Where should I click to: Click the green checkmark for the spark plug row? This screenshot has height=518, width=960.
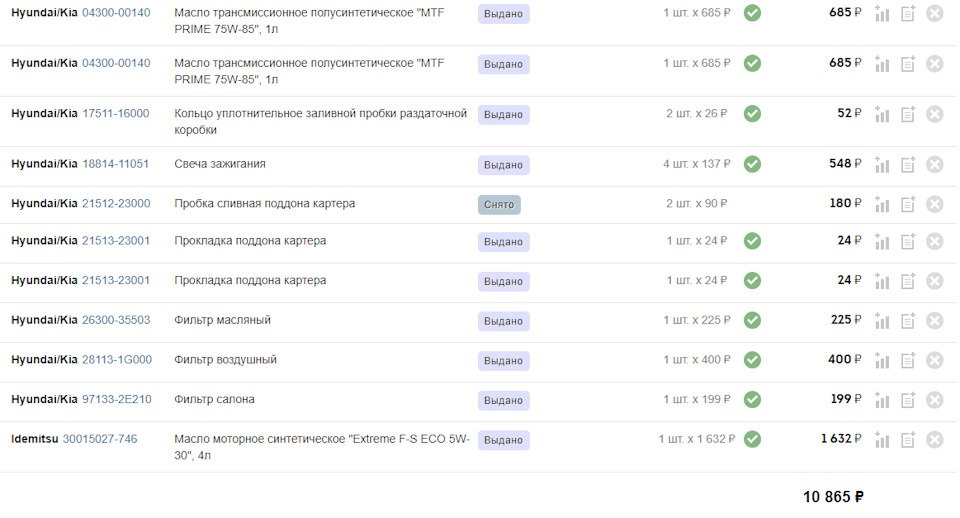click(752, 164)
